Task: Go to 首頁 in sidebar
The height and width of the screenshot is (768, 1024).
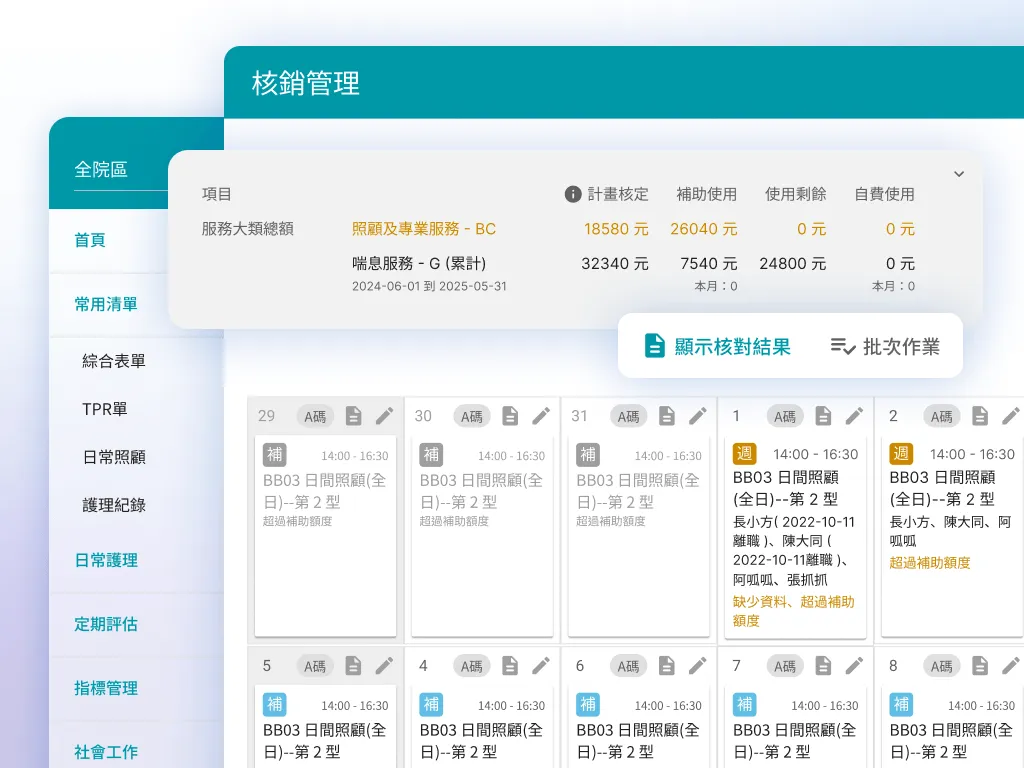Action: pos(89,240)
